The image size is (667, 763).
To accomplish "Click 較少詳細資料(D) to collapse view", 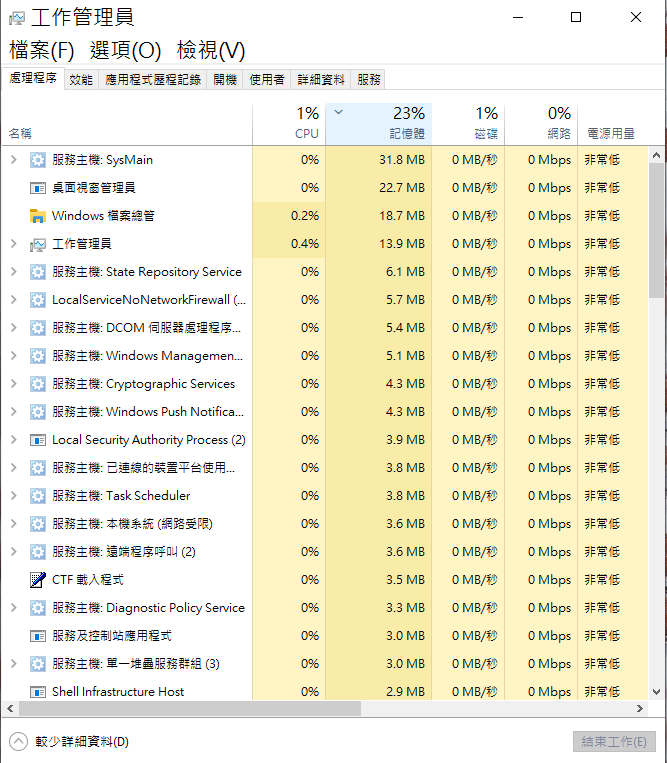I will [x=69, y=742].
